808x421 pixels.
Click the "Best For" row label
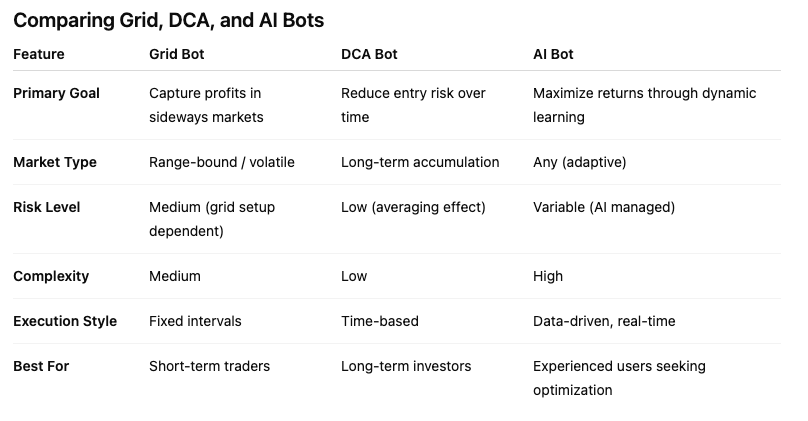(x=41, y=366)
